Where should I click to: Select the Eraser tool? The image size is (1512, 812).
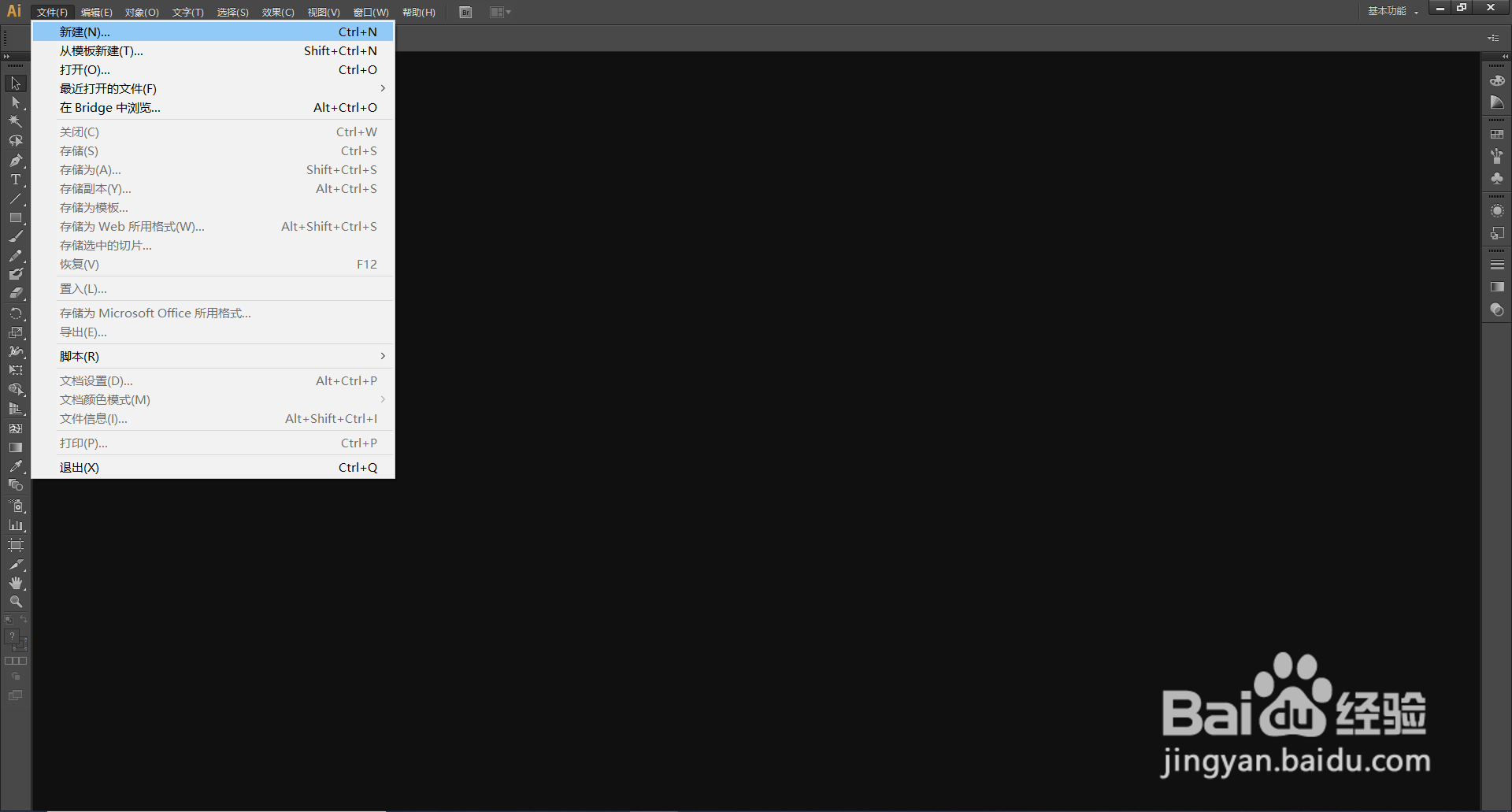pos(16,293)
